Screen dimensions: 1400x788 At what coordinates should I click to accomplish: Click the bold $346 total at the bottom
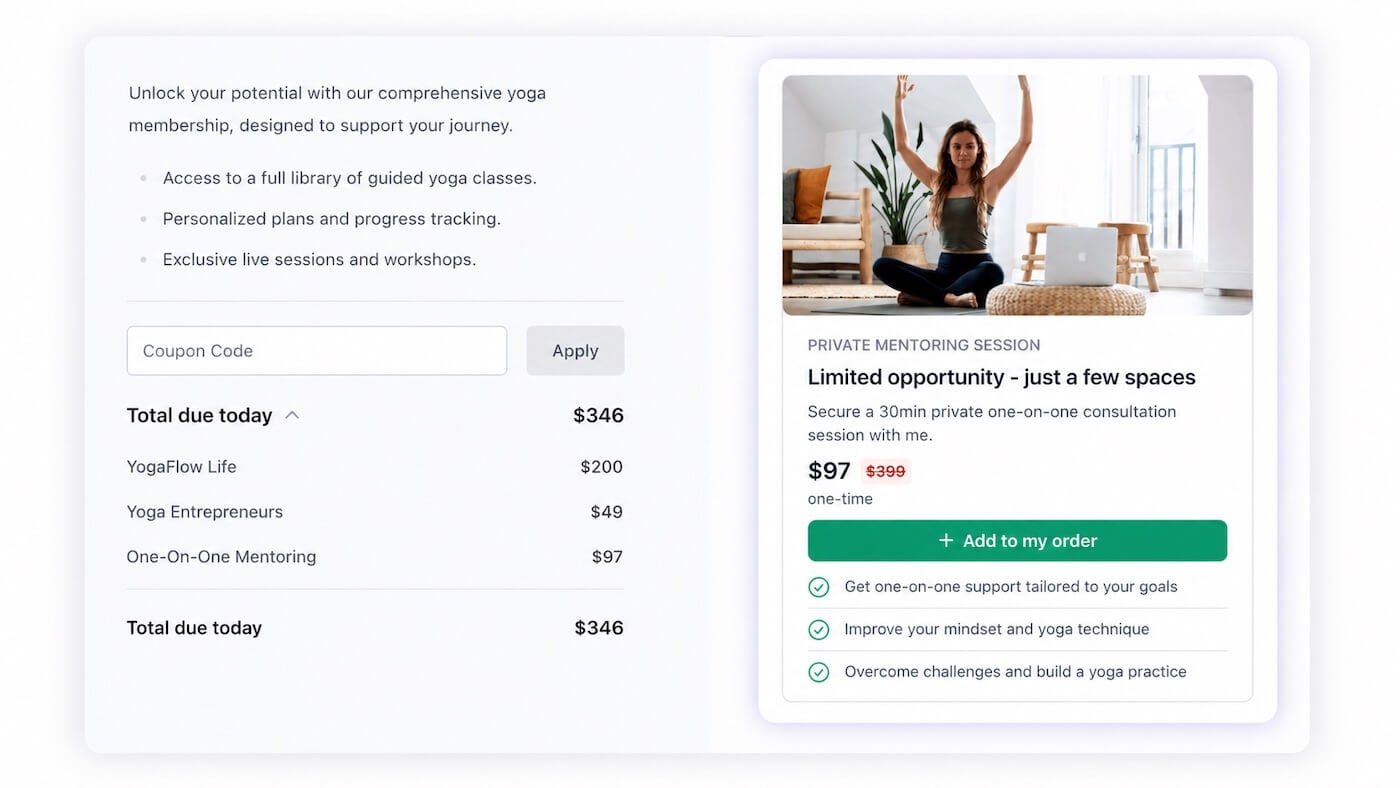598,628
